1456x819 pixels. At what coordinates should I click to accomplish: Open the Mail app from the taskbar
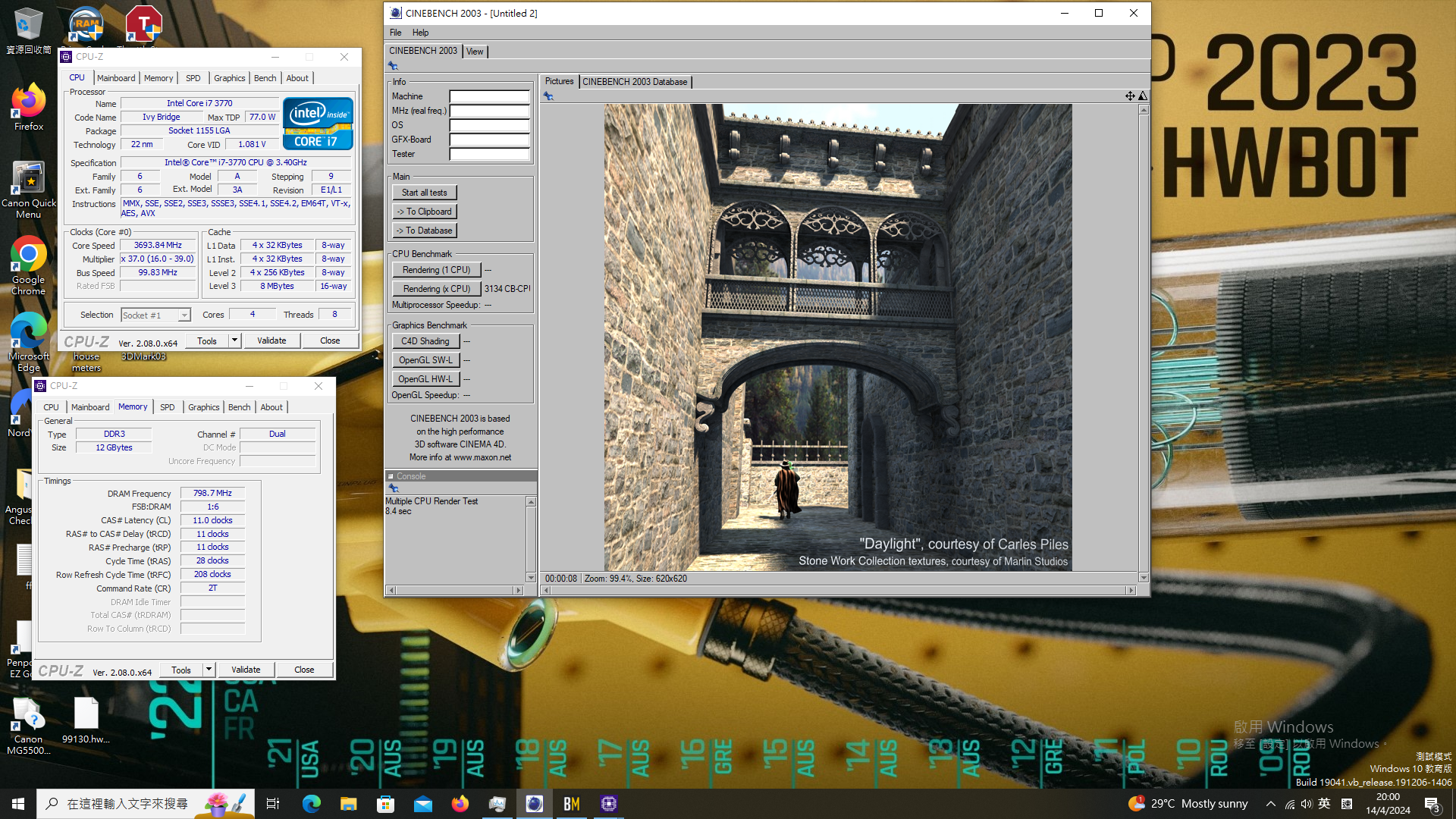coord(422,804)
